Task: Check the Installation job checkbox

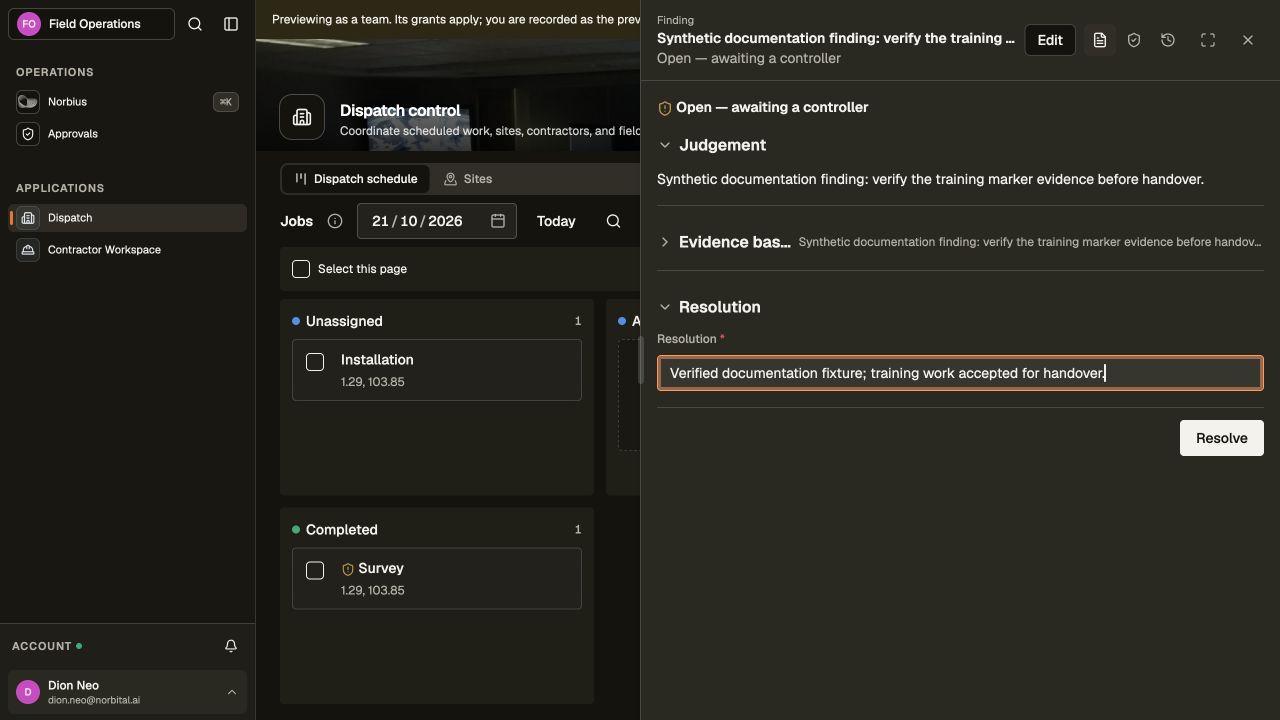Action: click(x=315, y=362)
